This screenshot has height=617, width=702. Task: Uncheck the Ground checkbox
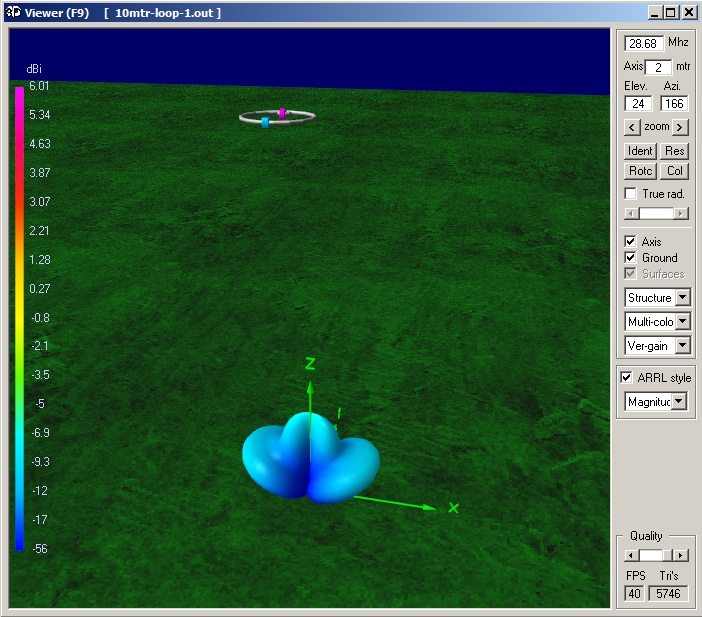[630, 257]
